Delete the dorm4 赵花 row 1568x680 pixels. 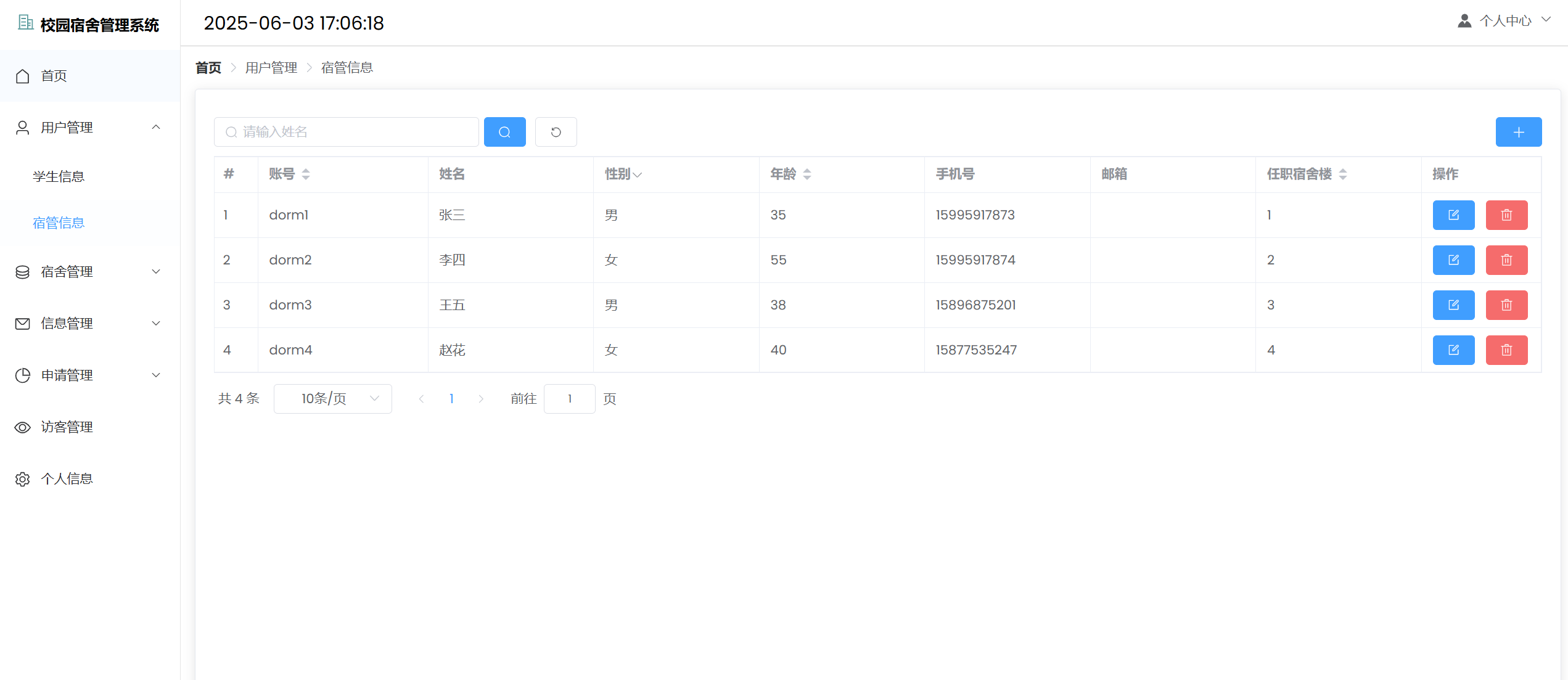click(1506, 350)
